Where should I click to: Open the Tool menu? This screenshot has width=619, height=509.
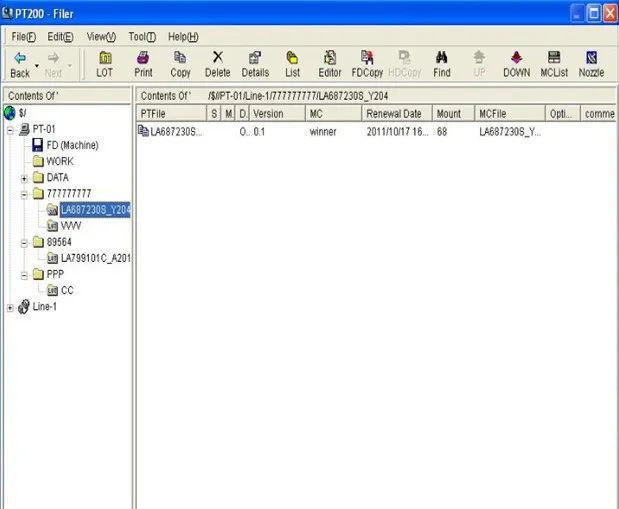click(x=142, y=37)
